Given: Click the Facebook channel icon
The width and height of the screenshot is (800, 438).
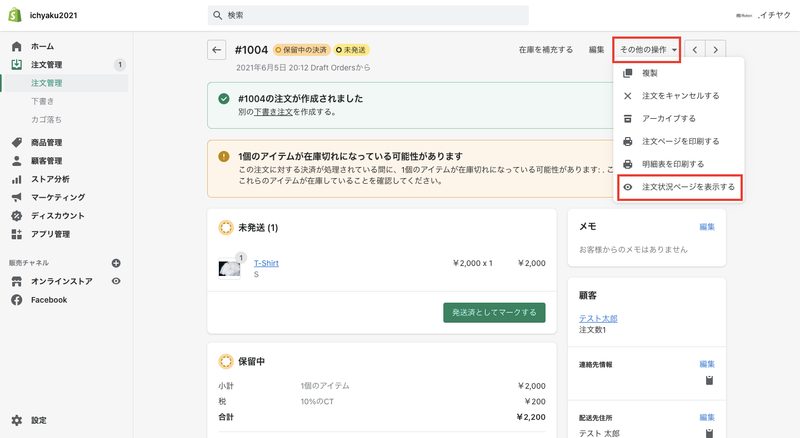Looking at the screenshot, I should (x=17, y=300).
